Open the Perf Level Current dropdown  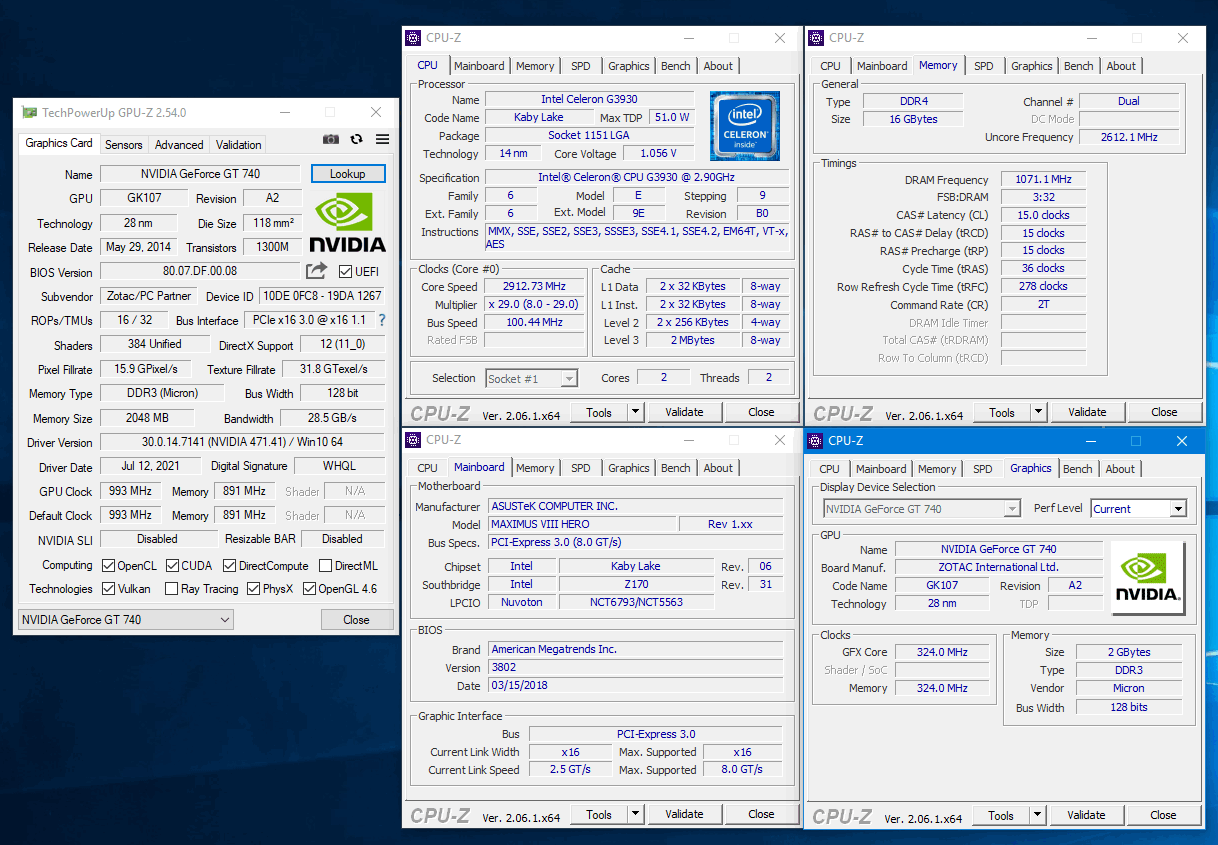coord(1138,509)
